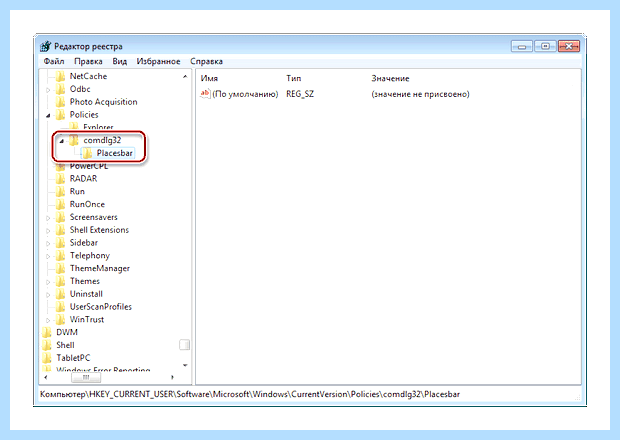This screenshot has width=620, height=440.
Task: Sort by the Тип column header
Action: pos(293,78)
